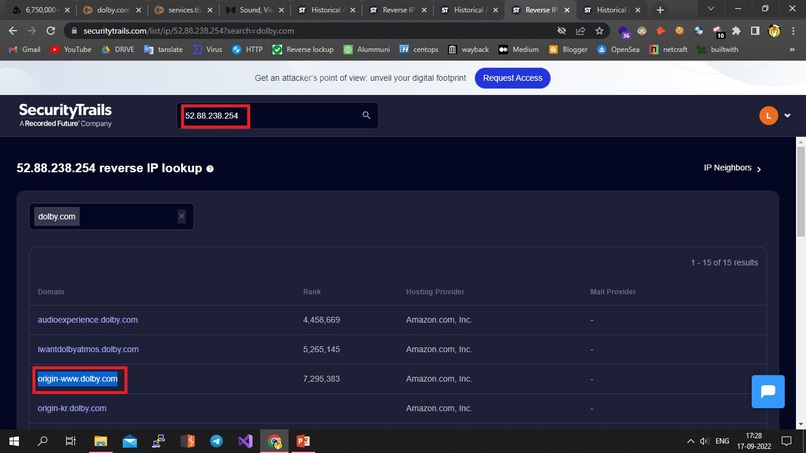Close the active Reverse IP tab
This screenshot has width=806, height=453.
click(x=566, y=10)
